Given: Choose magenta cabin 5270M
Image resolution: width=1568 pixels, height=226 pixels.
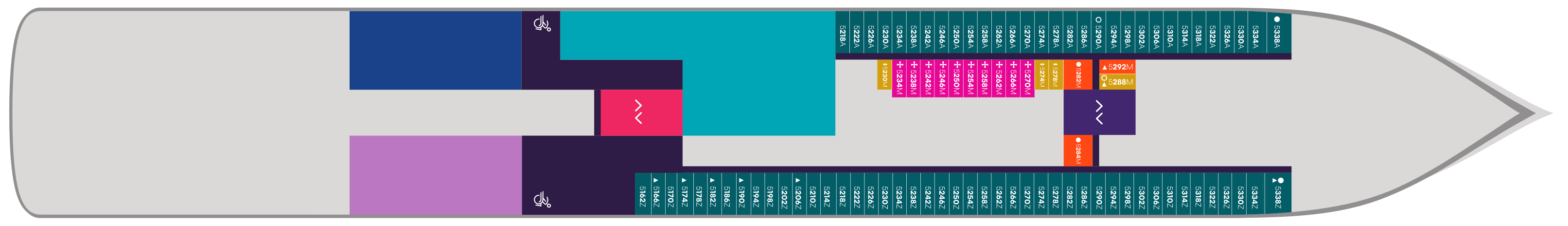Looking at the screenshot, I should click(x=1027, y=78).
